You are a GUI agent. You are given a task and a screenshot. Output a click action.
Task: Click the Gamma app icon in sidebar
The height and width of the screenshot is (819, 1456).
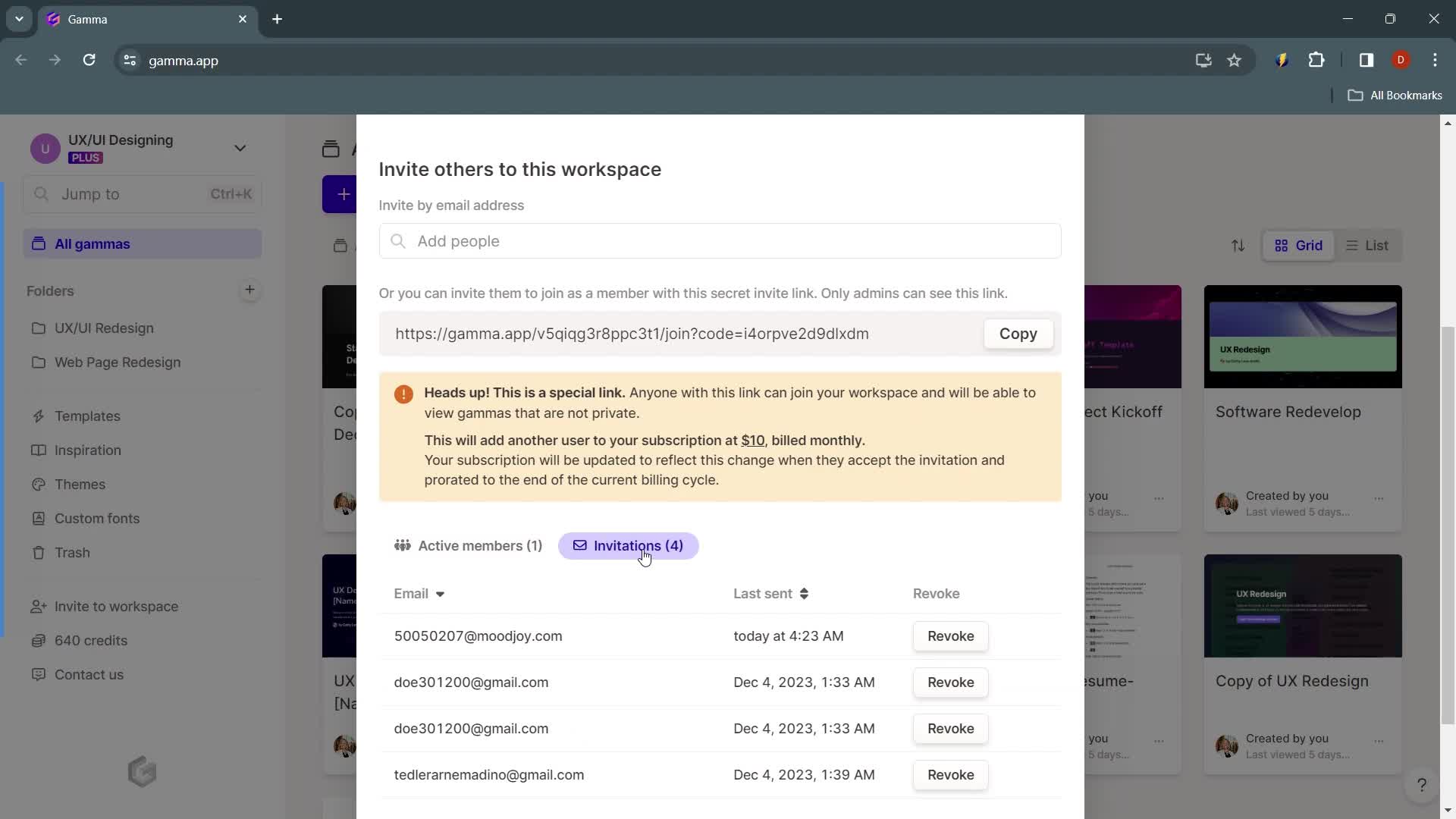(x=142, y=770)
